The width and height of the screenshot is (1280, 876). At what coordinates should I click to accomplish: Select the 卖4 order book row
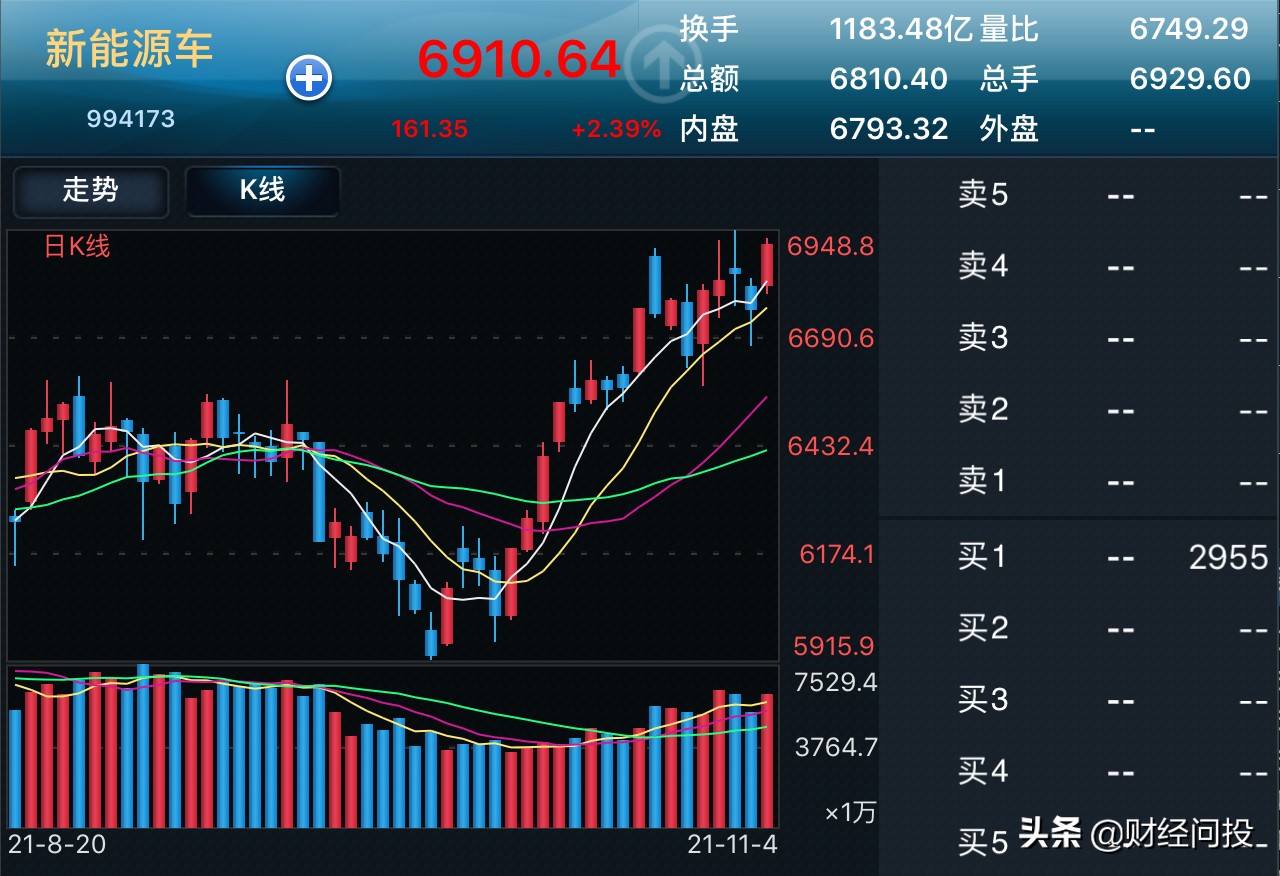pyautogui.click(x=1079, y=266)
